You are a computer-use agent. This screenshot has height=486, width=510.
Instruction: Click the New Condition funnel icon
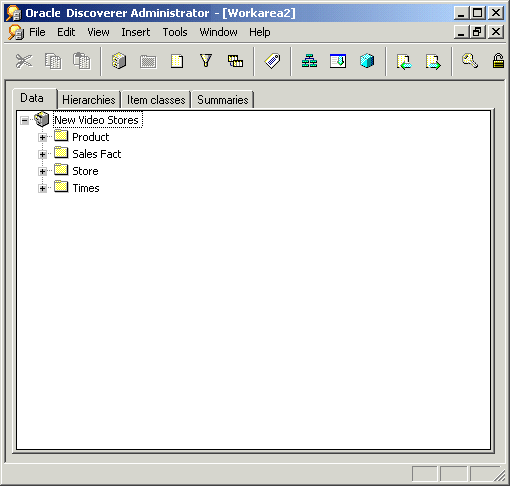click(206, 61)
